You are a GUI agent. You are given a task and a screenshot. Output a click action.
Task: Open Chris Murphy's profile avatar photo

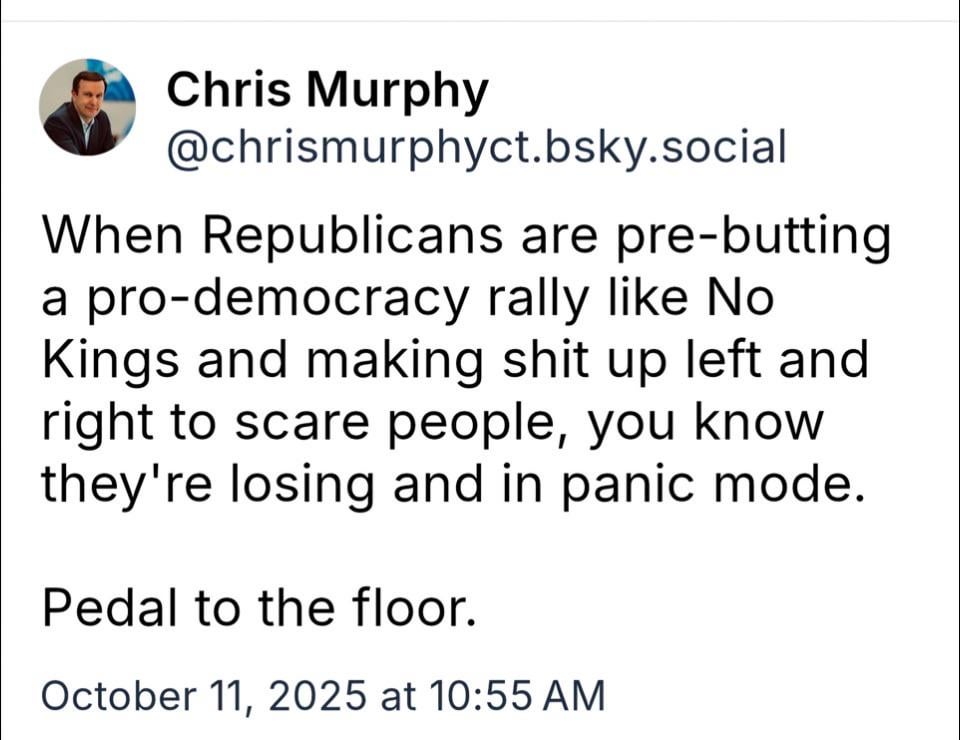point(87,107)
